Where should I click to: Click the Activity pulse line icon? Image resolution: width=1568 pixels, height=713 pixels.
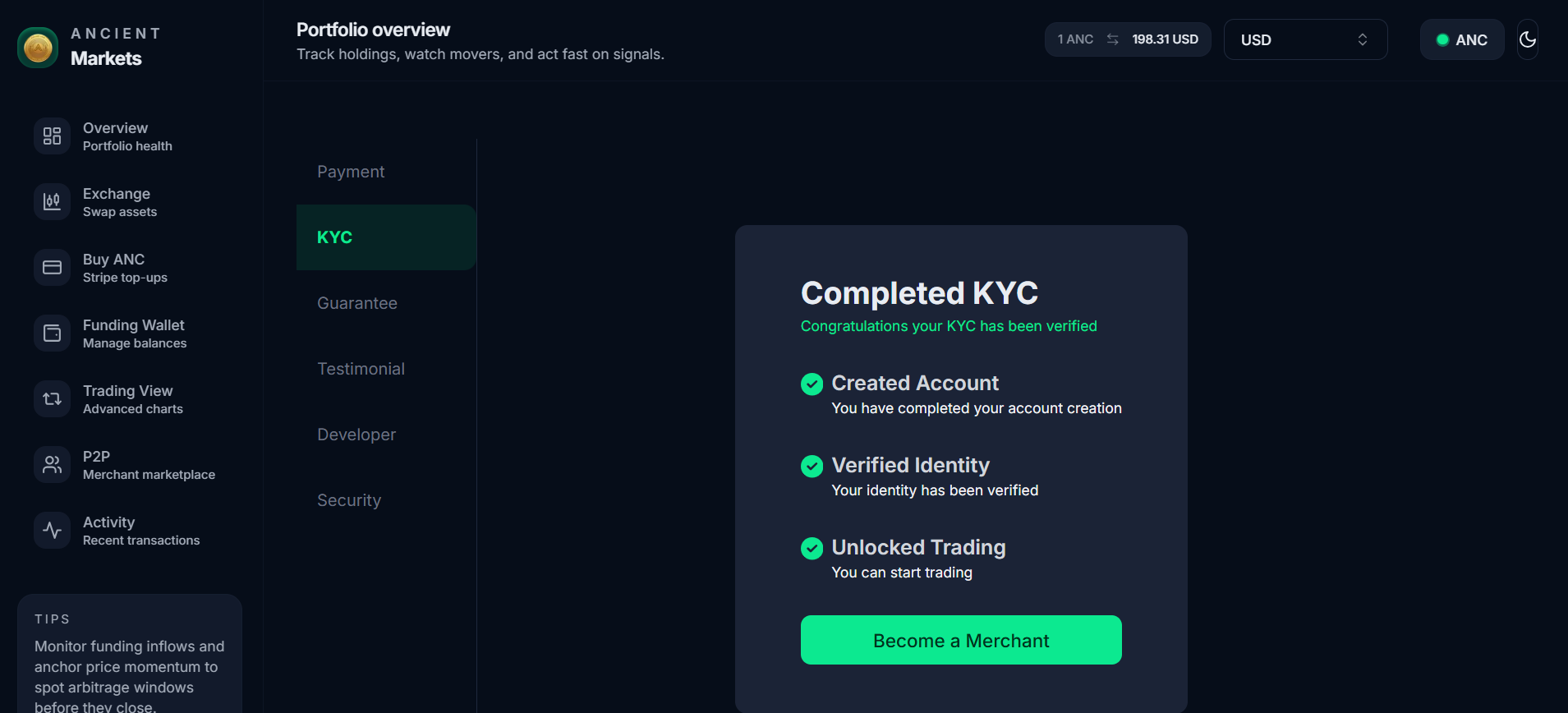coord(52,531)
